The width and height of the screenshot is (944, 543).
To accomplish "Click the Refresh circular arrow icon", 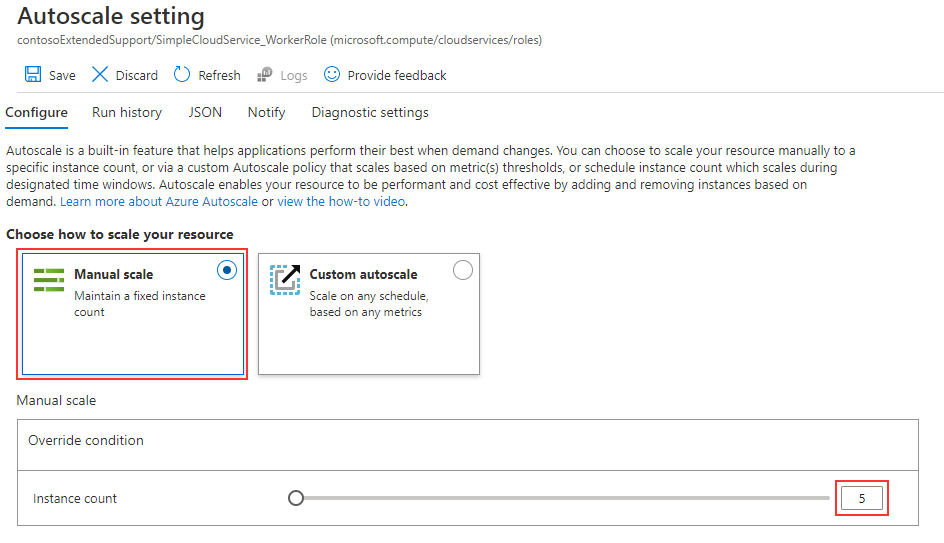I will pyautogui.click(x=182, y=75).
